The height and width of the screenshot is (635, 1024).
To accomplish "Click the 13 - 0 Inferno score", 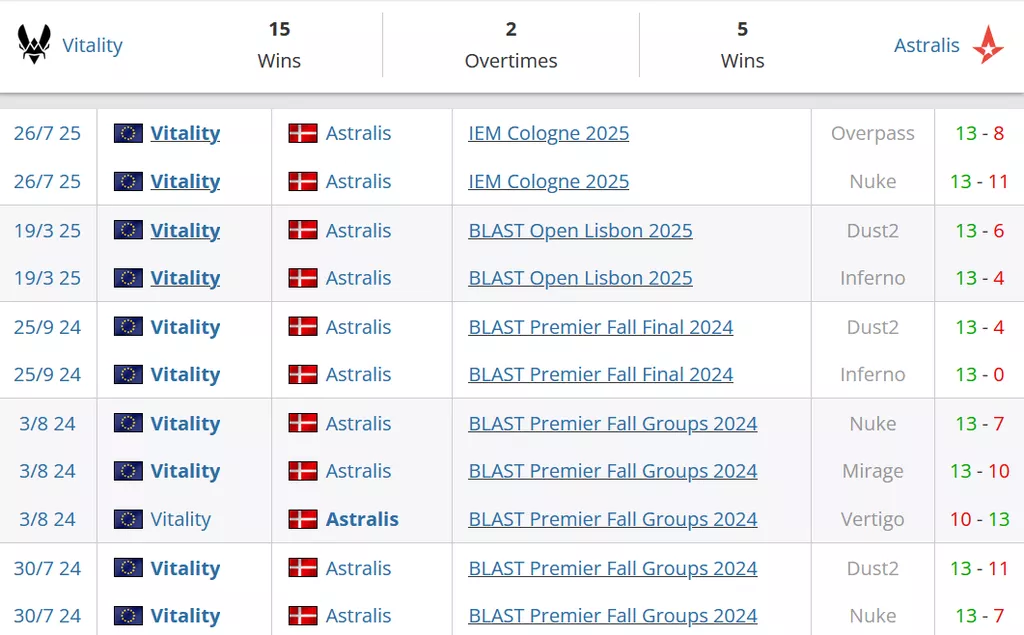I will (x=979, y=374).
